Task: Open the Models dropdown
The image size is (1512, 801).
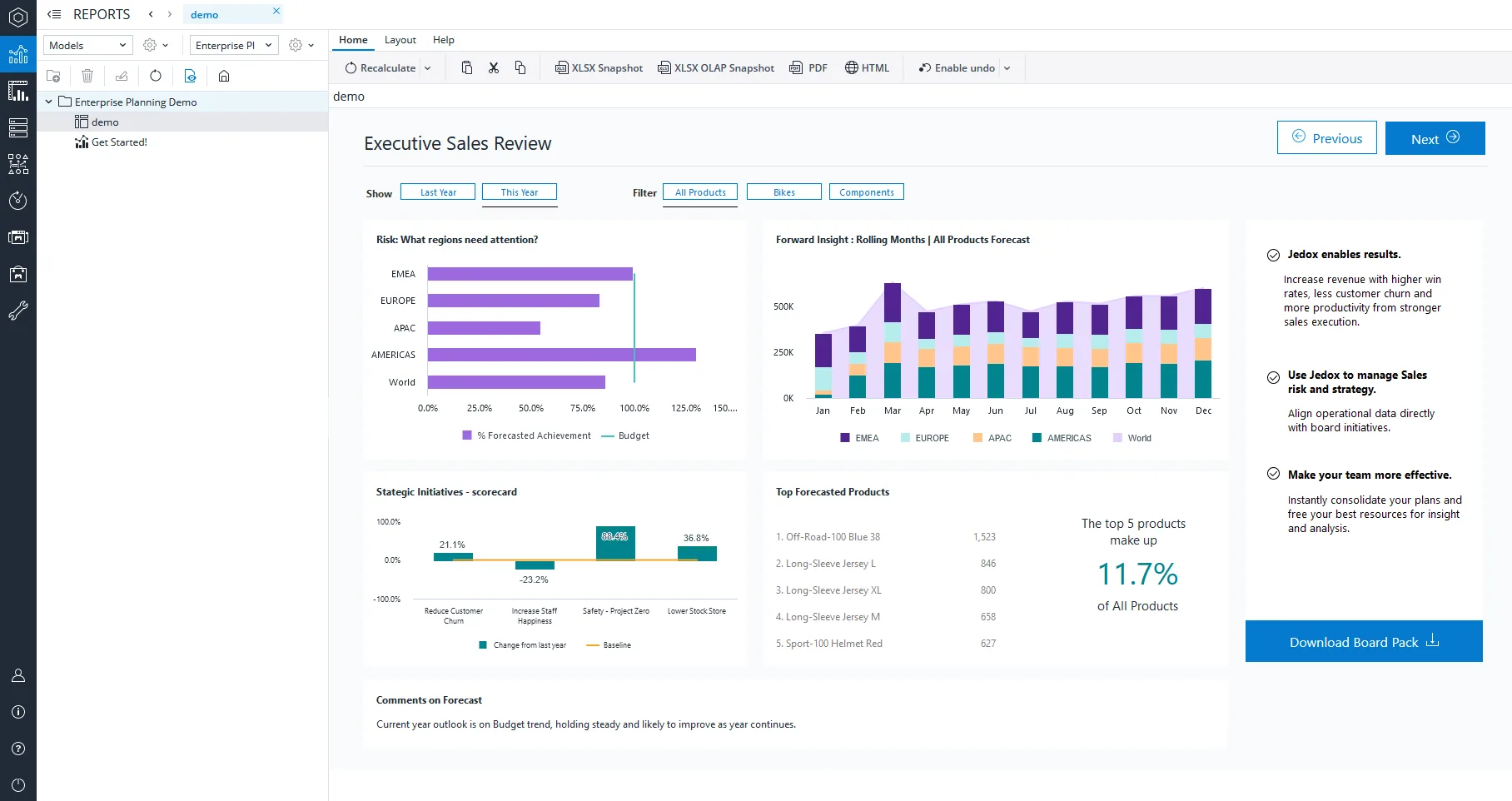Action: [x=88, y=45]
